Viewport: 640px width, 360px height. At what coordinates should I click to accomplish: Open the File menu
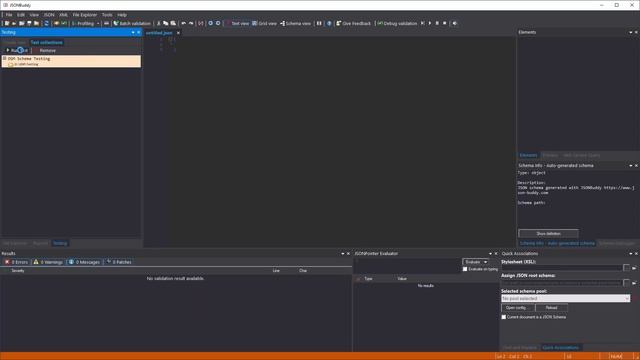[x=9, y=15]
